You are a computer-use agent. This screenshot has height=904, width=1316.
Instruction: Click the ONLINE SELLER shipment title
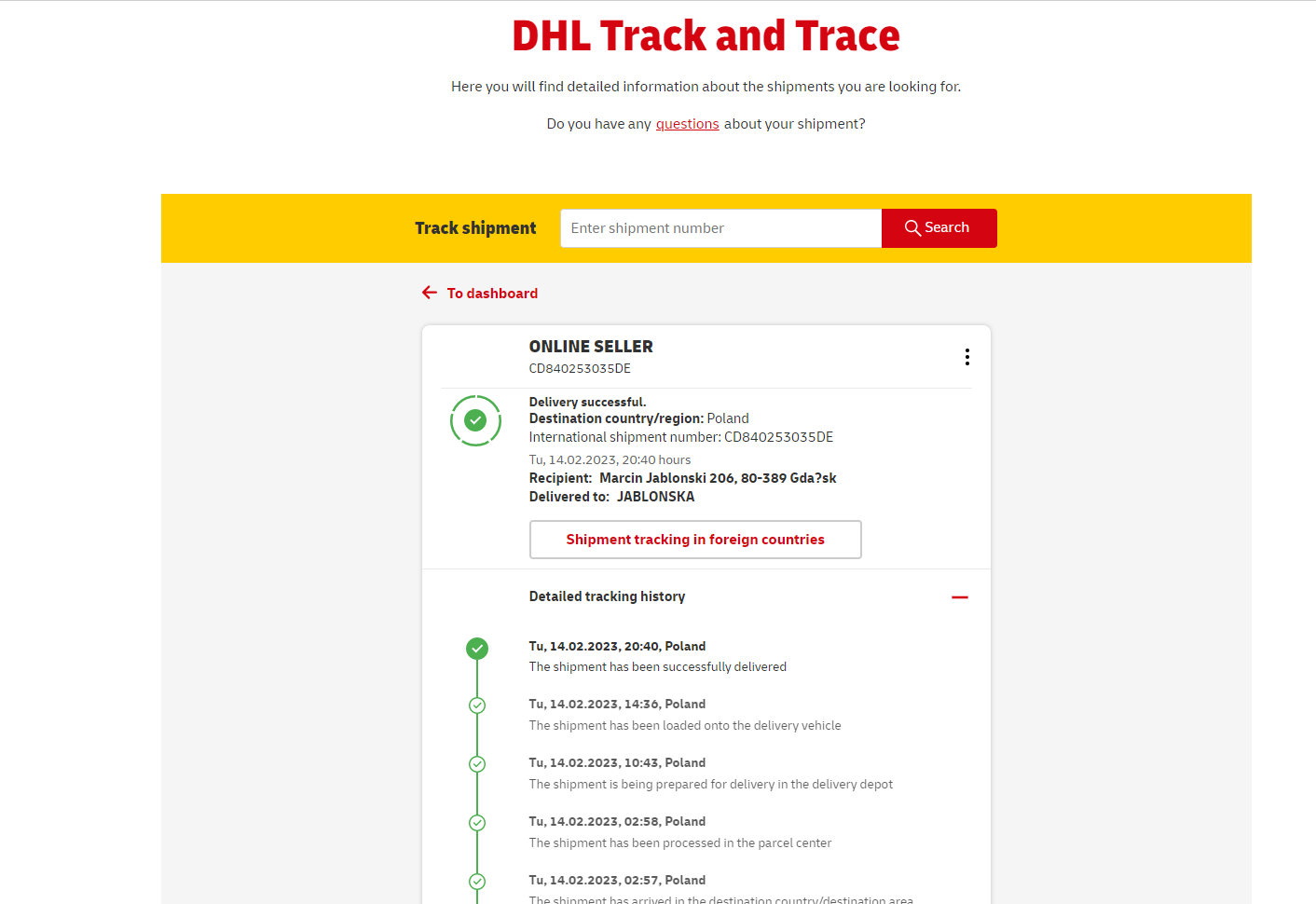click(x=591, y=347)
